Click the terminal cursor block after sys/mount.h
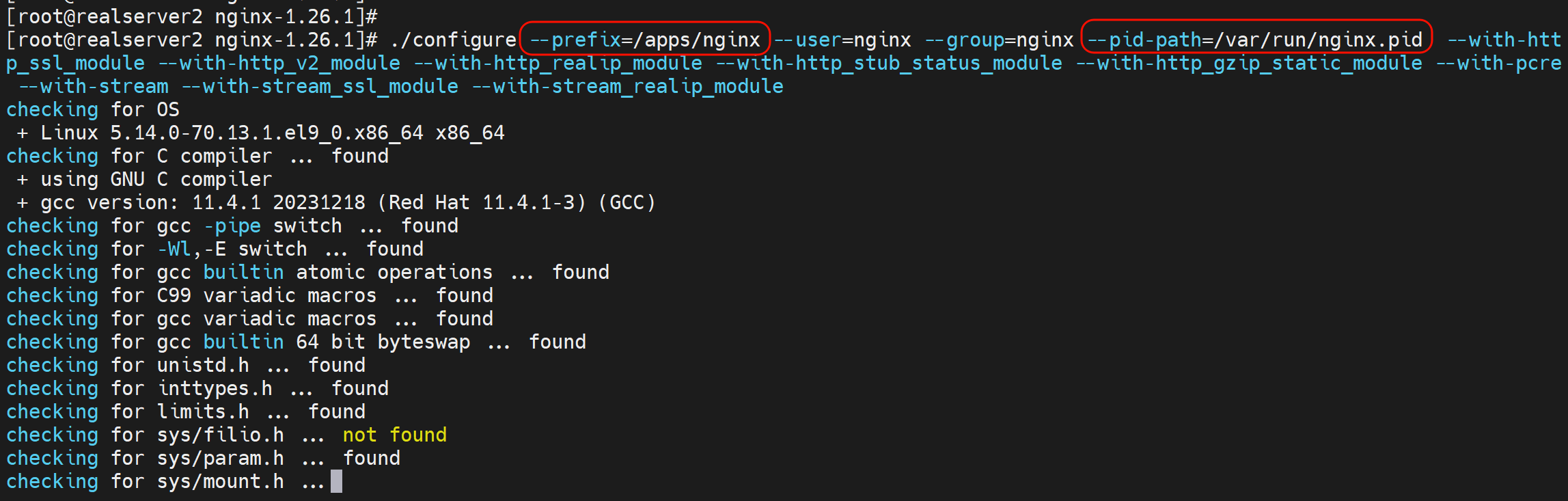Viewport: 1568px width, 501px height. [x=336, y=481]
